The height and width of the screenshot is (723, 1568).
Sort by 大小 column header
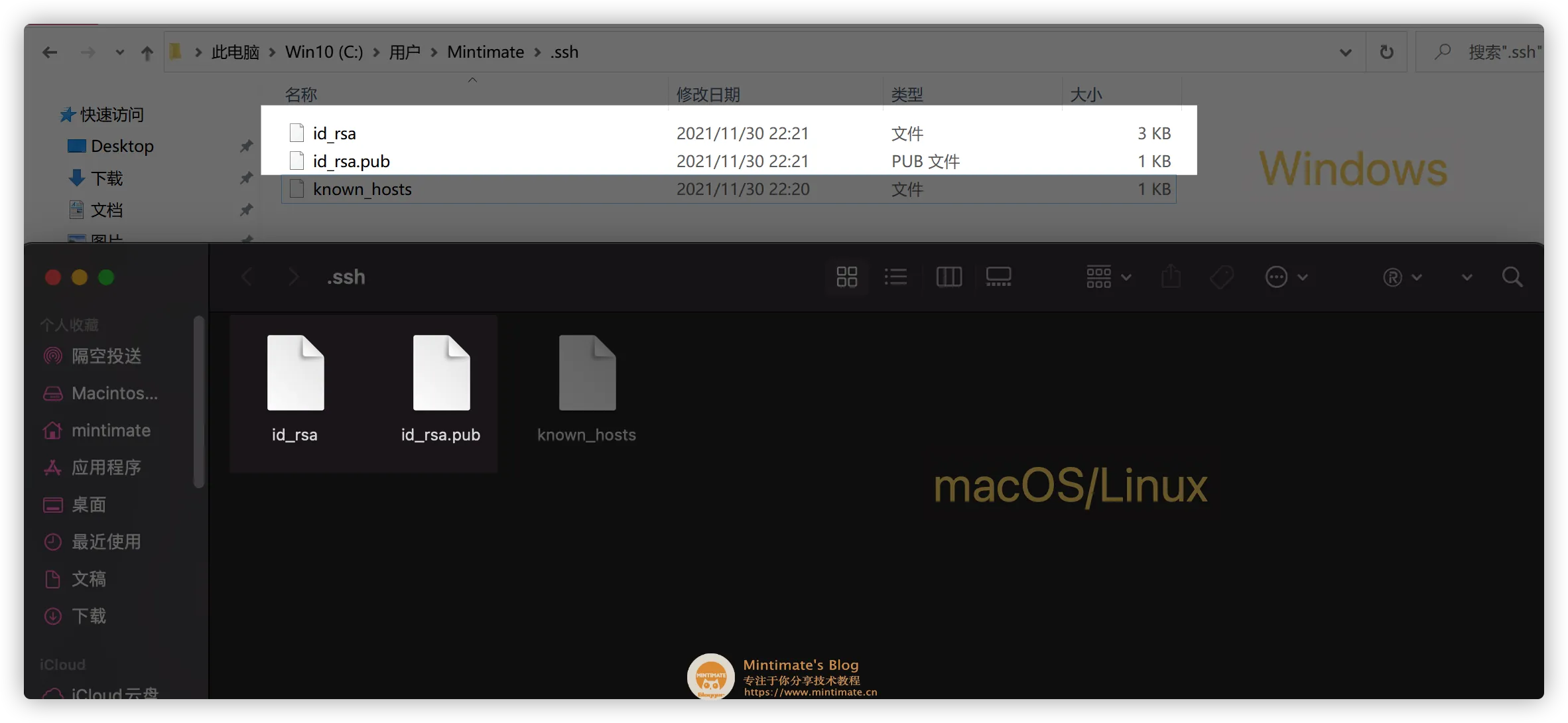(x=1086, y=94)
